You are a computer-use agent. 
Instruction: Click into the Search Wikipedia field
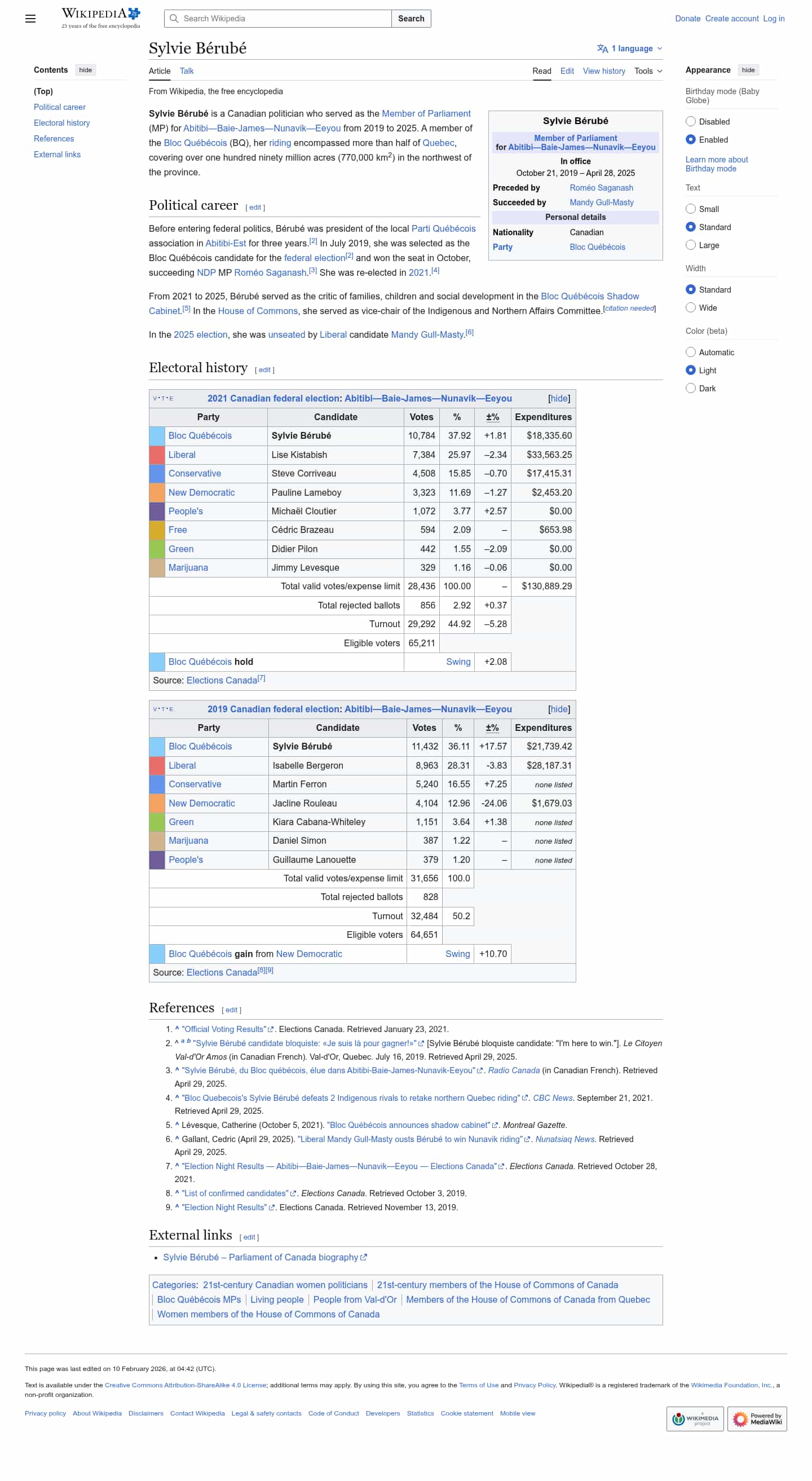tap(277, 19)
